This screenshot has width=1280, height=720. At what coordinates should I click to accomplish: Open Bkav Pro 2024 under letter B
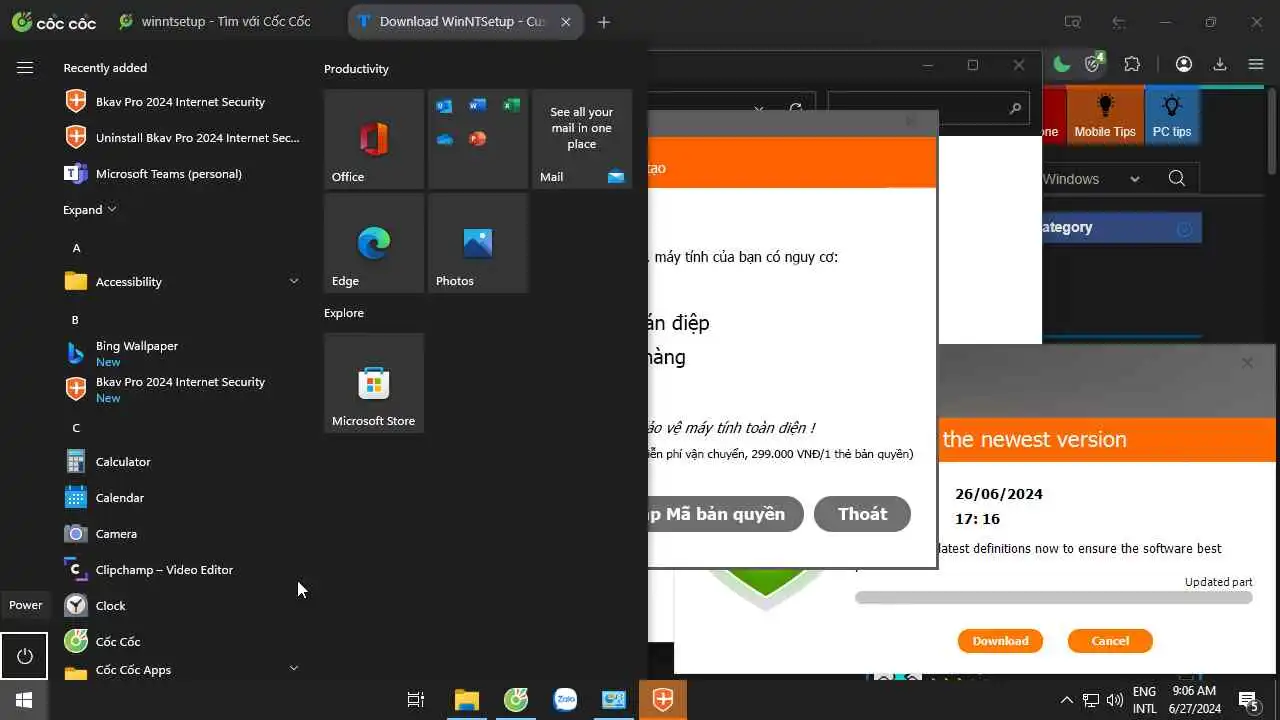180,390
